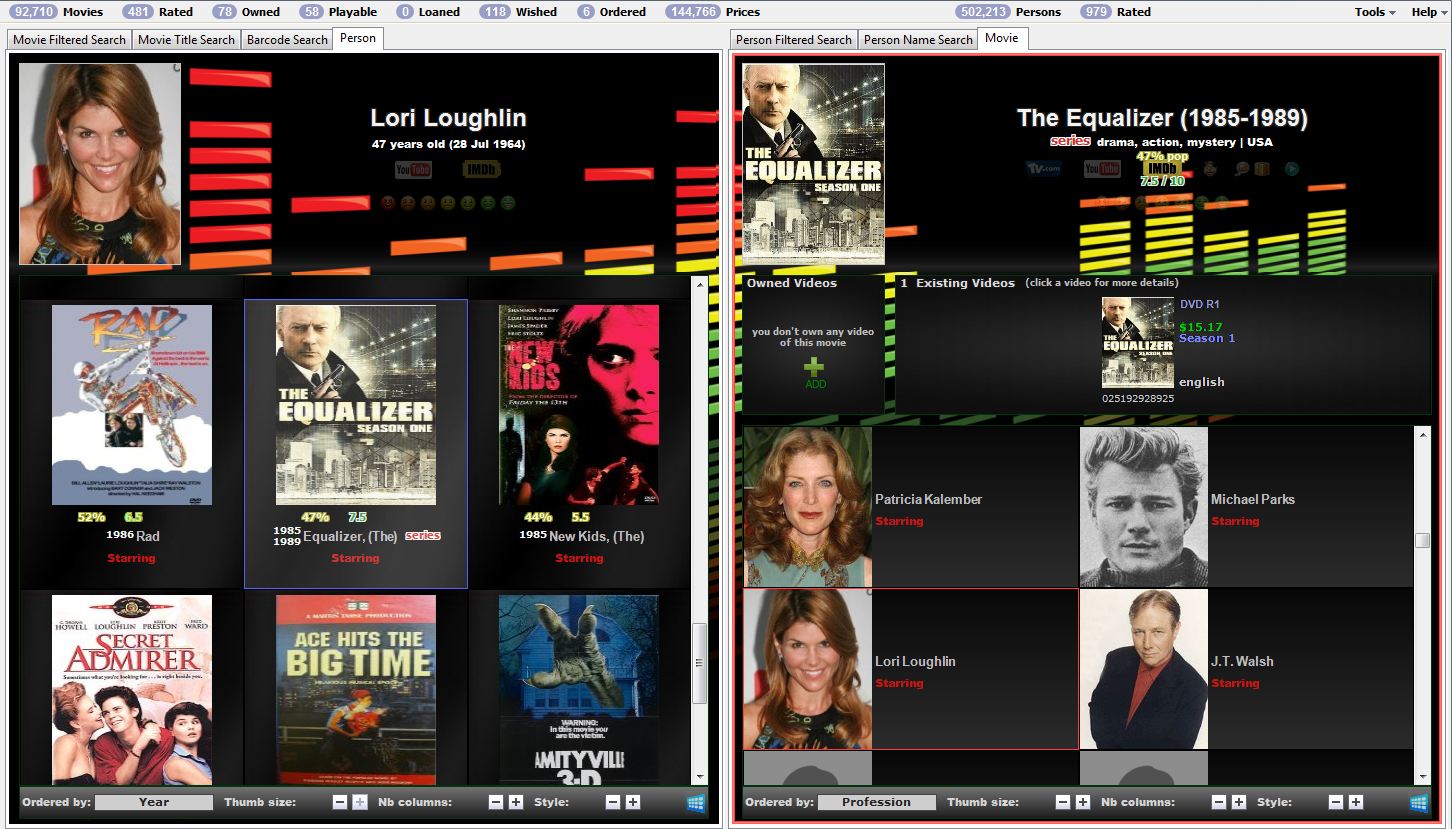Rate Lori Loughlin with the happiest green smiley
This screenshot has width=1452, height=829.
(x=508, y=203)
